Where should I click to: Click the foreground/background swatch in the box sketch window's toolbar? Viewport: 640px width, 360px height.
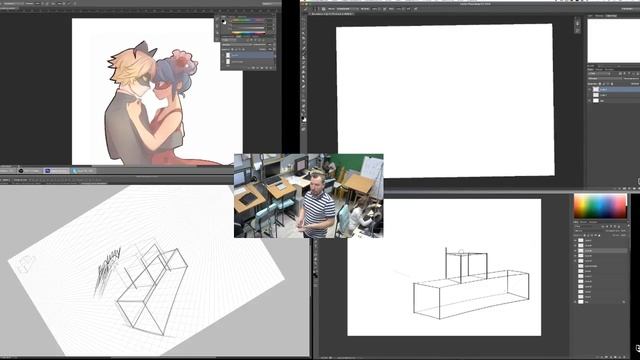[316, 275]
